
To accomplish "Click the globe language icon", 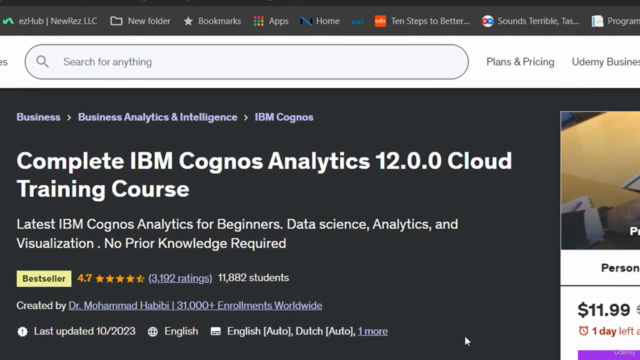I will [x=153, y=331].
